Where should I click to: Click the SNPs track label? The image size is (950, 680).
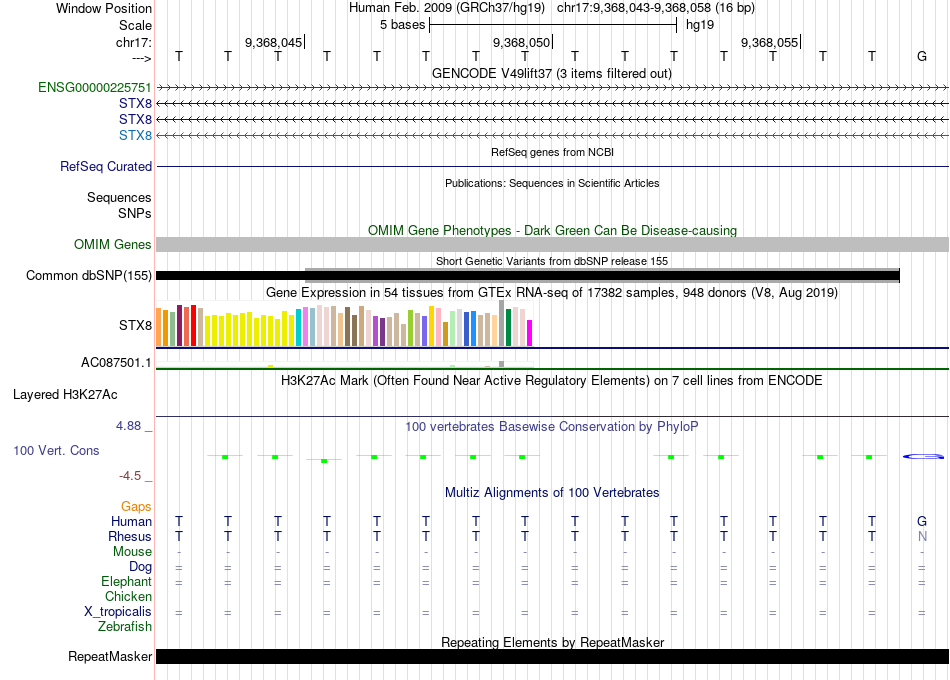click(x=135, y=214)
